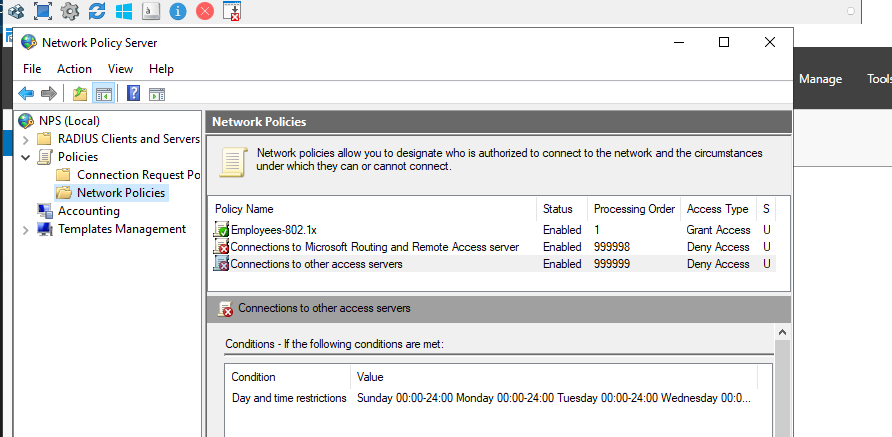Screen dimensions: 892x437
Task: Expand the Templates Management node
Action: coord(25,230)
